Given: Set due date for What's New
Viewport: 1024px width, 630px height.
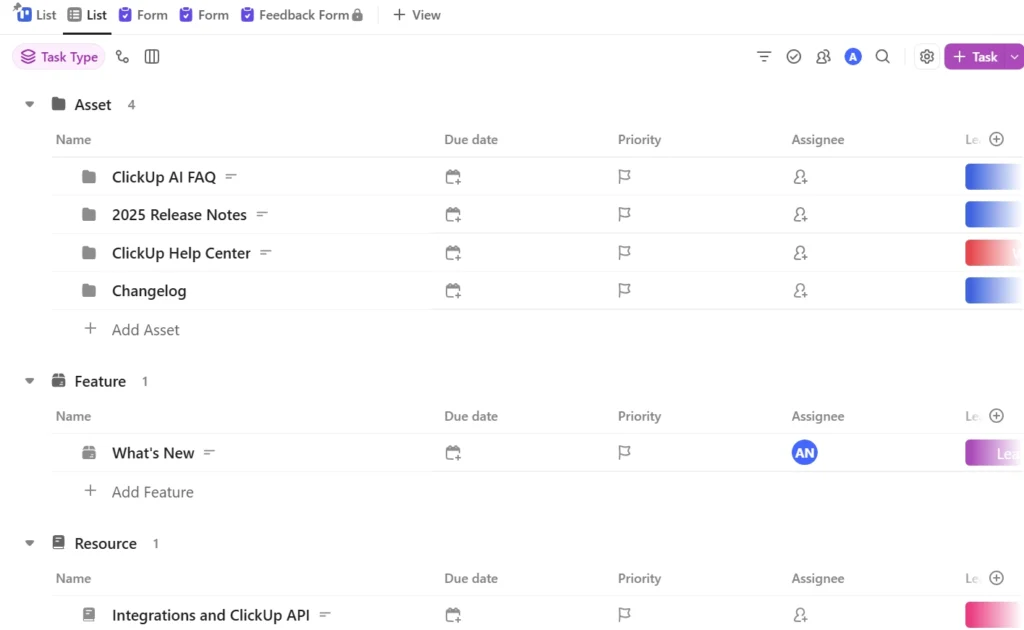Looking at the screenshot, I should [453, 452].
